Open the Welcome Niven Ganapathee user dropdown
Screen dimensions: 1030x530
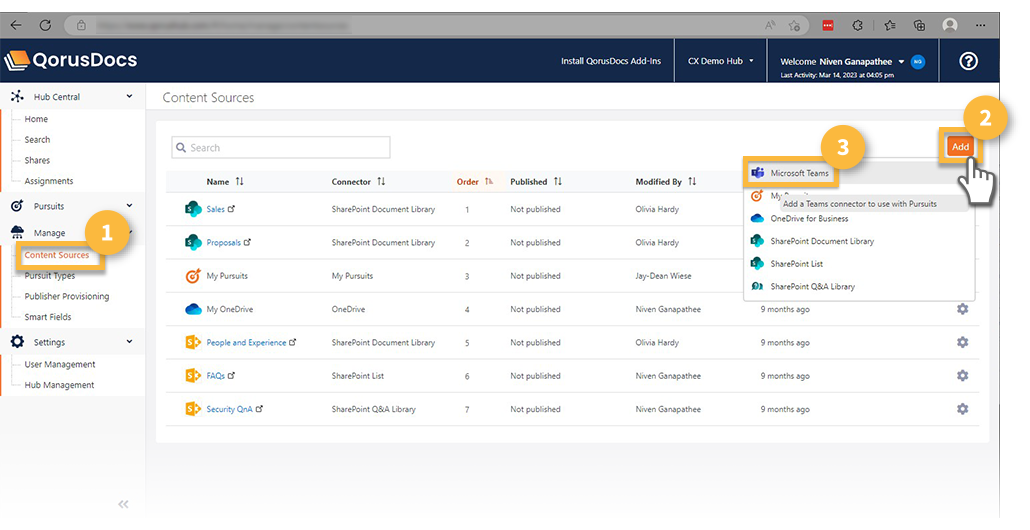[x=853, y=61]
